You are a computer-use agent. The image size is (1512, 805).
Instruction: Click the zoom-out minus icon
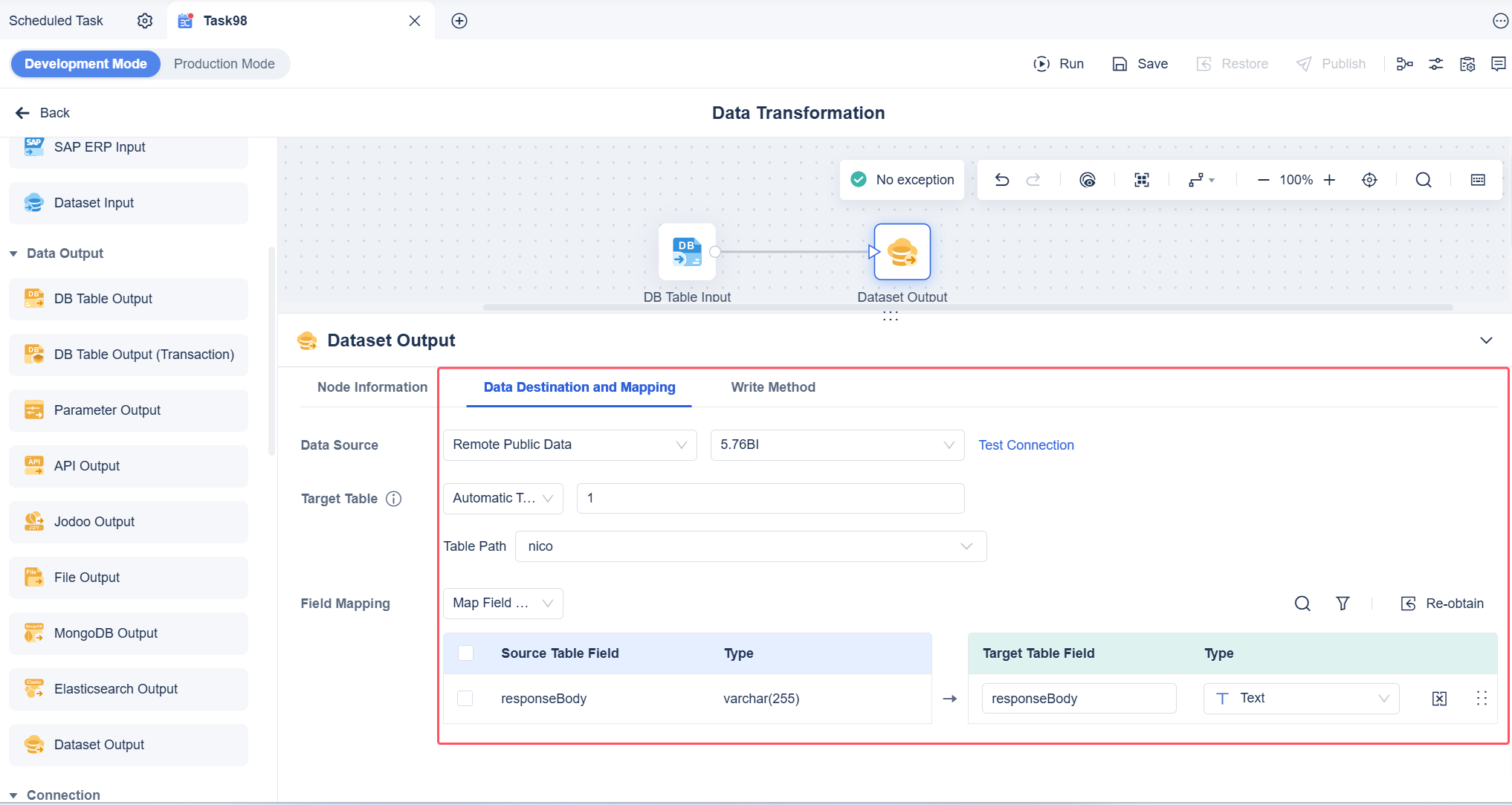1263,180
